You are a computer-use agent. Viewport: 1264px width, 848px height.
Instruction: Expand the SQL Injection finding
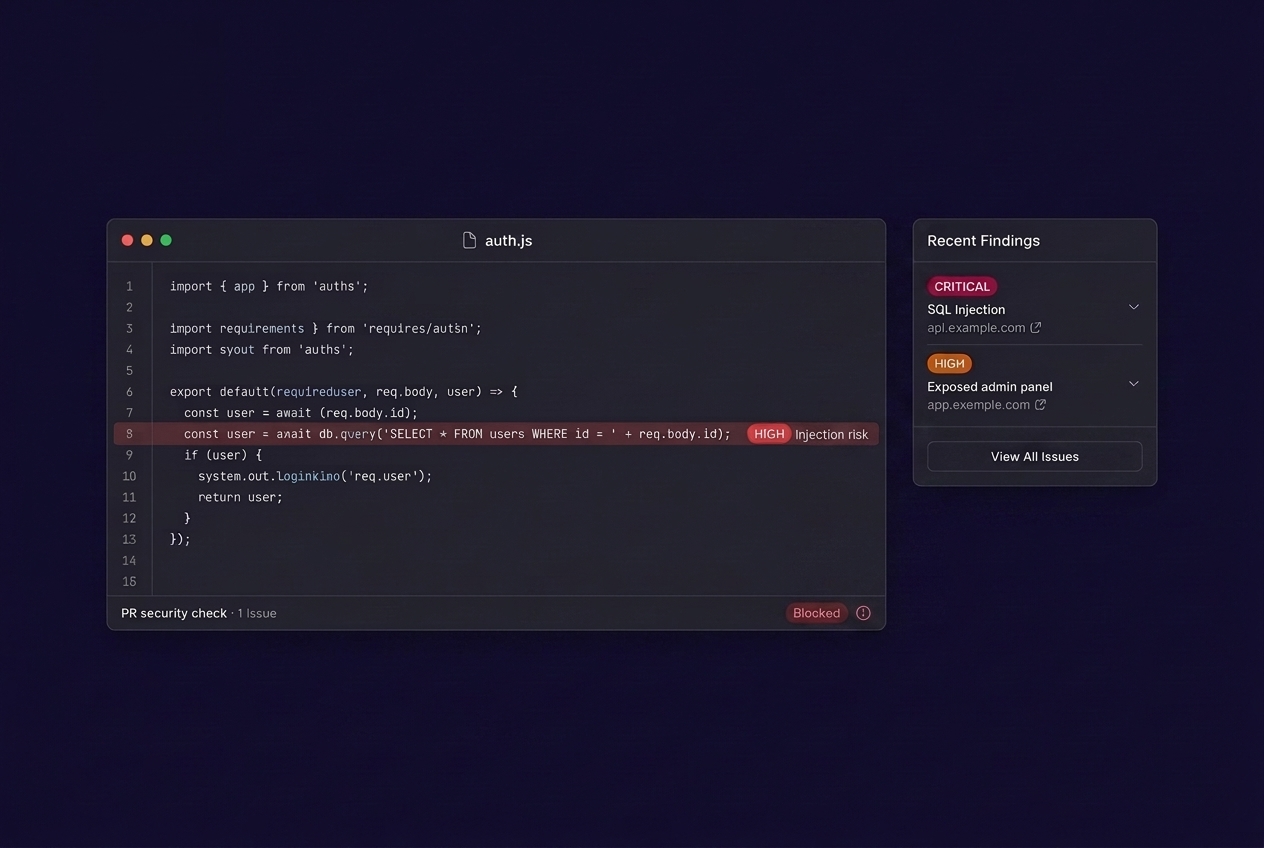(x=1134, y=307)
